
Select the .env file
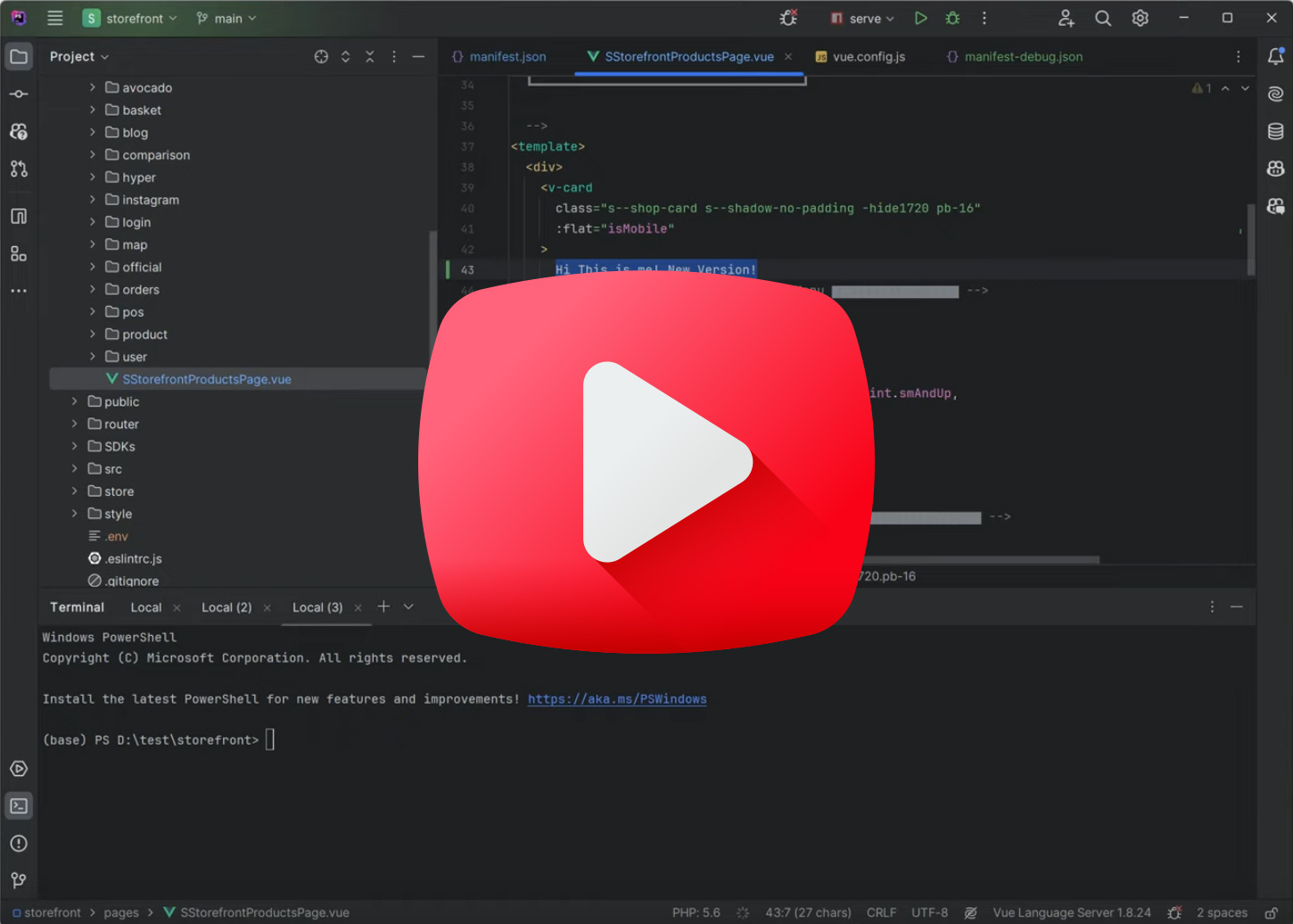click(x=109, y=536)
